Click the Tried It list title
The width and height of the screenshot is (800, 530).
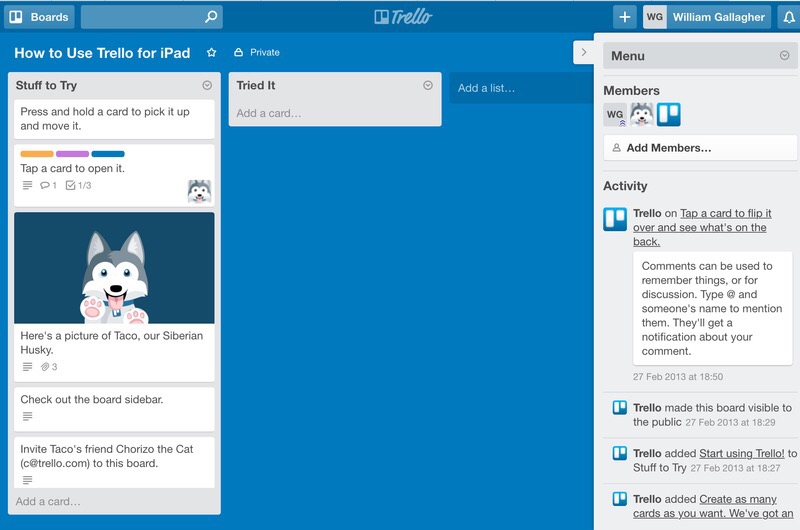(256, 85)
